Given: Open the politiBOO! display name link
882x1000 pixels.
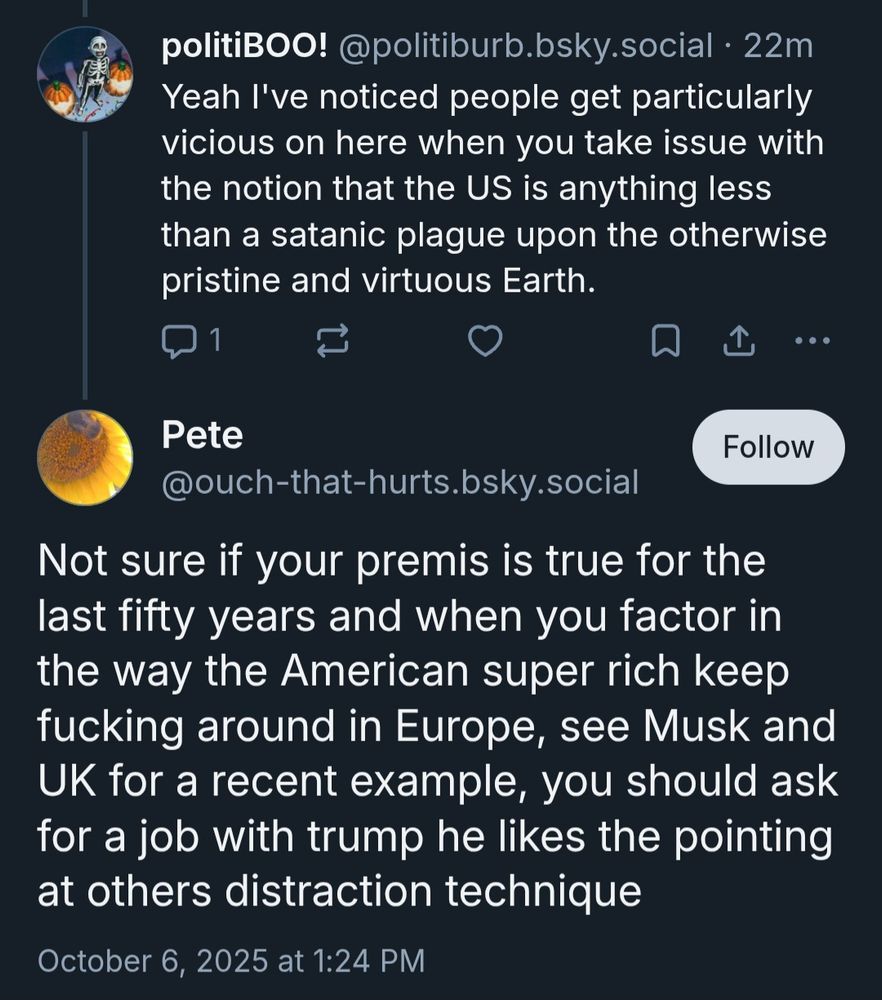Looking at the screenshot, I should pyautogui.click(x=246, y=45).
